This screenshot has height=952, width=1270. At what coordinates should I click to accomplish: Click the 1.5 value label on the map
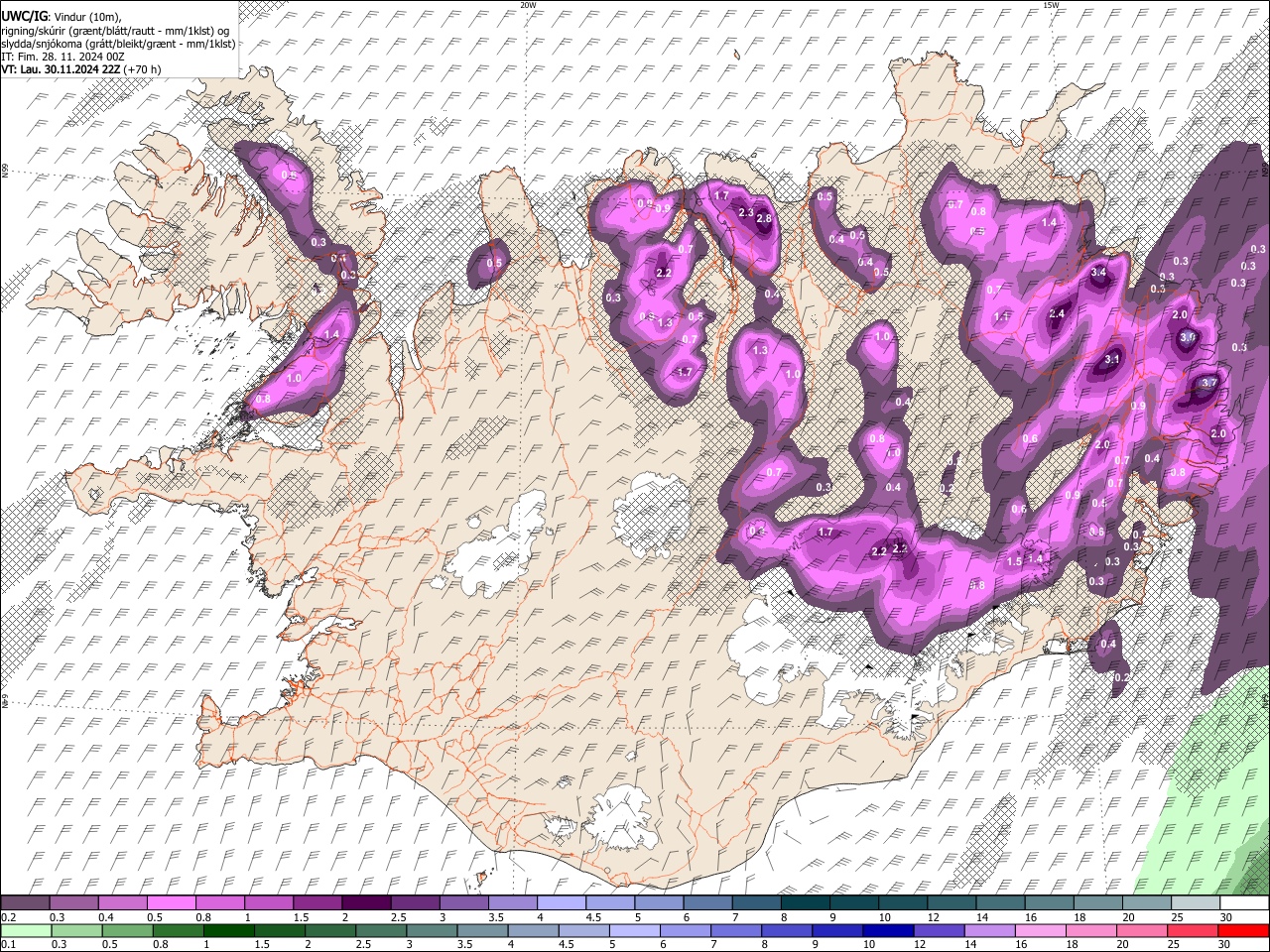[1014, 561]
